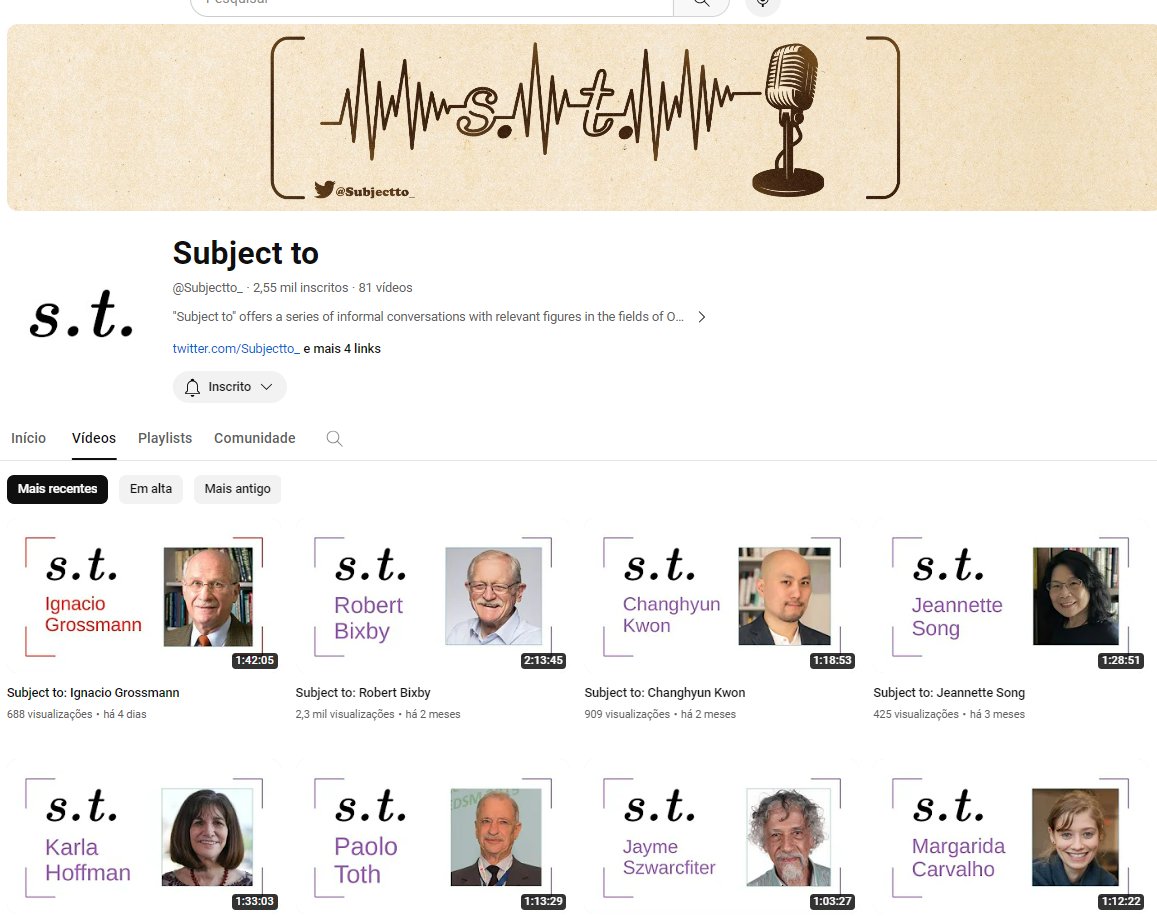The height and width of the screenshot is (918, 1157).
Task: Switch to the Início tab
Action: [28, 438]
